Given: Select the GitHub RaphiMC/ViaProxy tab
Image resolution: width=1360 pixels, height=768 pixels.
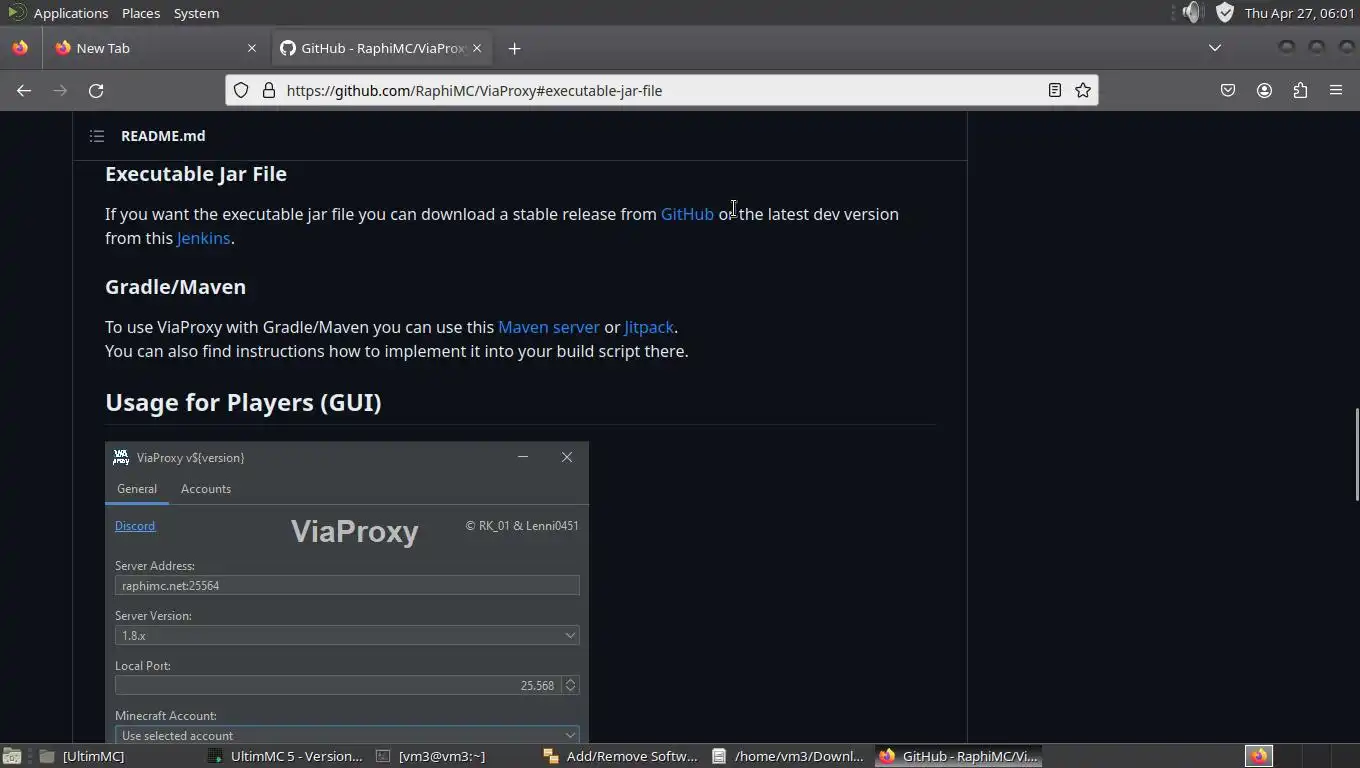Looking at the screenshot, I should (x=380, y=48).
